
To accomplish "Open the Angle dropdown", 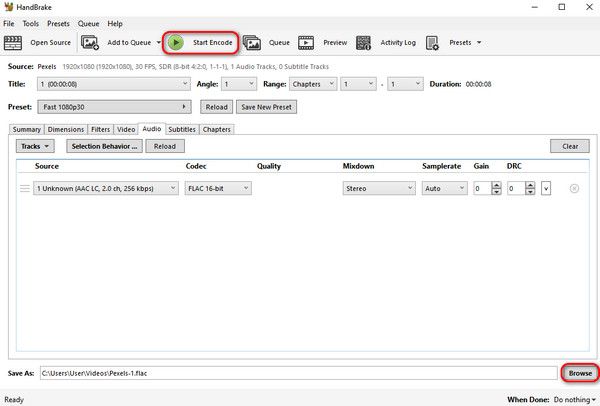I will pos(239,84).
